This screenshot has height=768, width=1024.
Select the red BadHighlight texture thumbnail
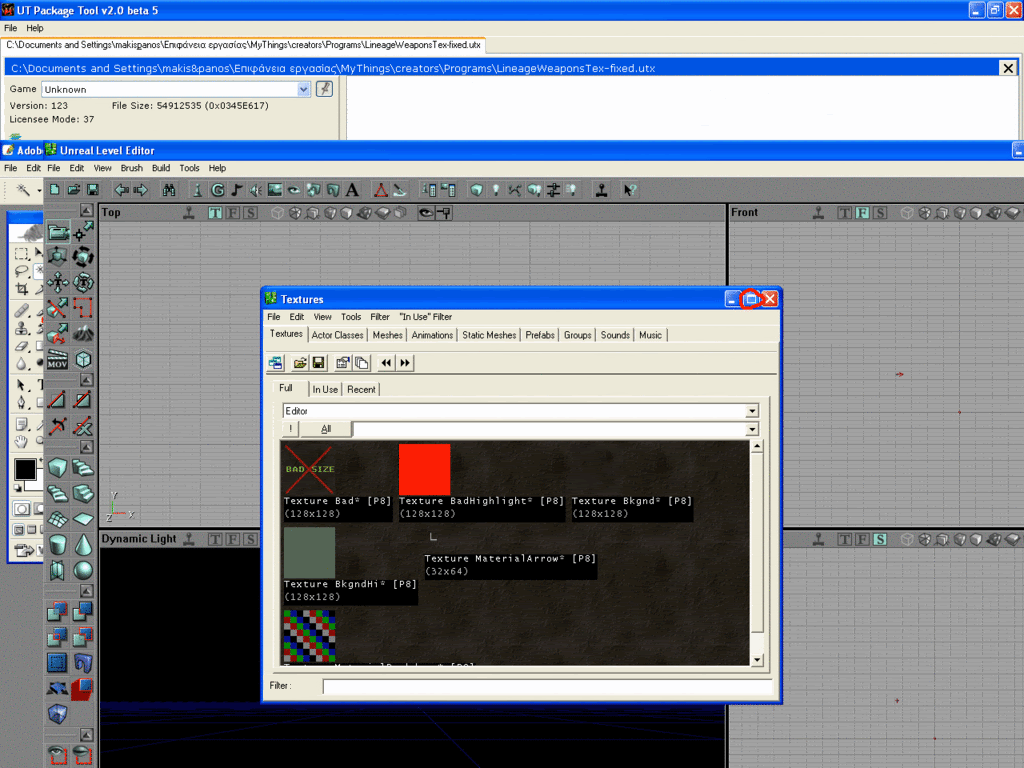tap(424, 470)
